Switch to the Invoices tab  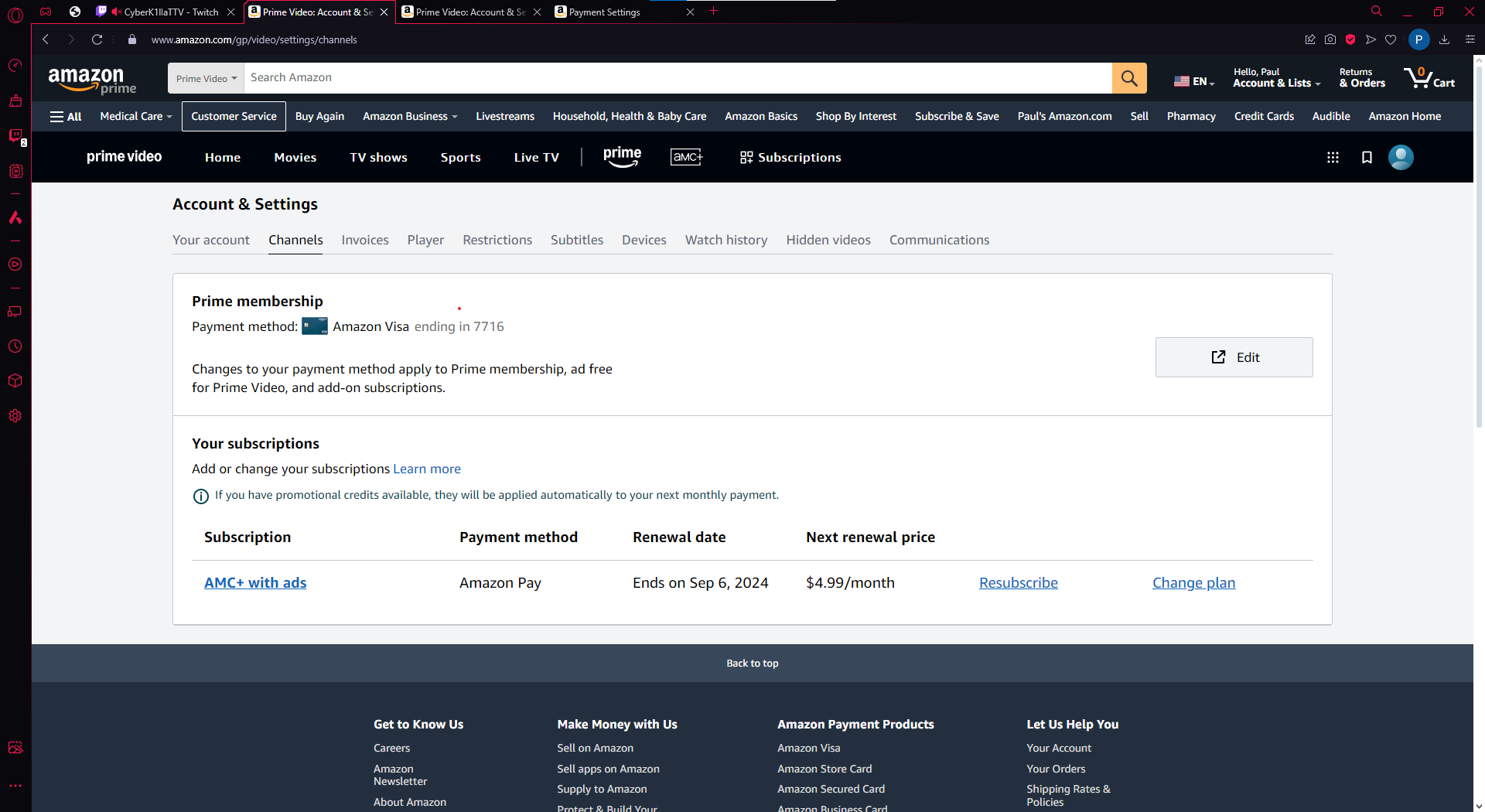pyautogui.click(x=365, y=240)
